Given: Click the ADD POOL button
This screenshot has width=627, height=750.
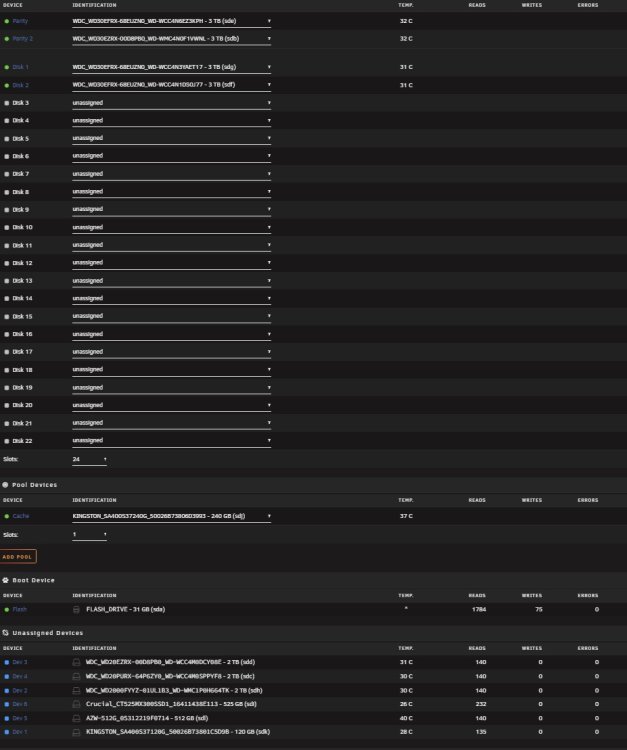Looking at the screenshot, I should (x=18, y=557).
